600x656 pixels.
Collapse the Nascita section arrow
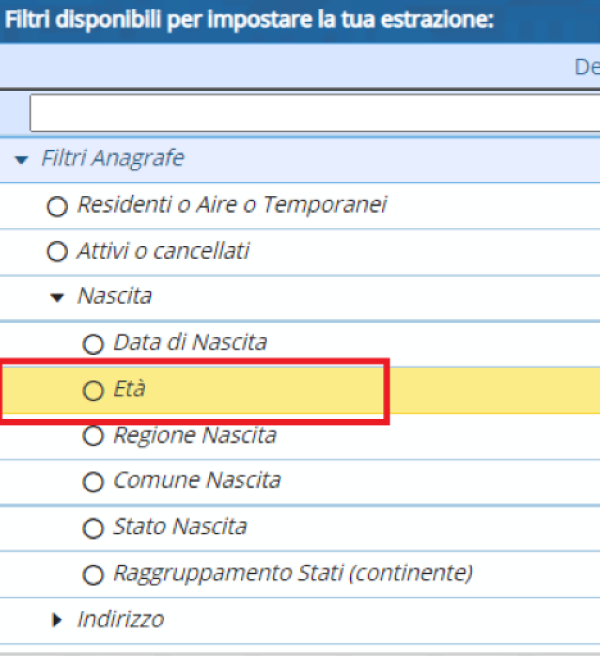tap(57, 297)
